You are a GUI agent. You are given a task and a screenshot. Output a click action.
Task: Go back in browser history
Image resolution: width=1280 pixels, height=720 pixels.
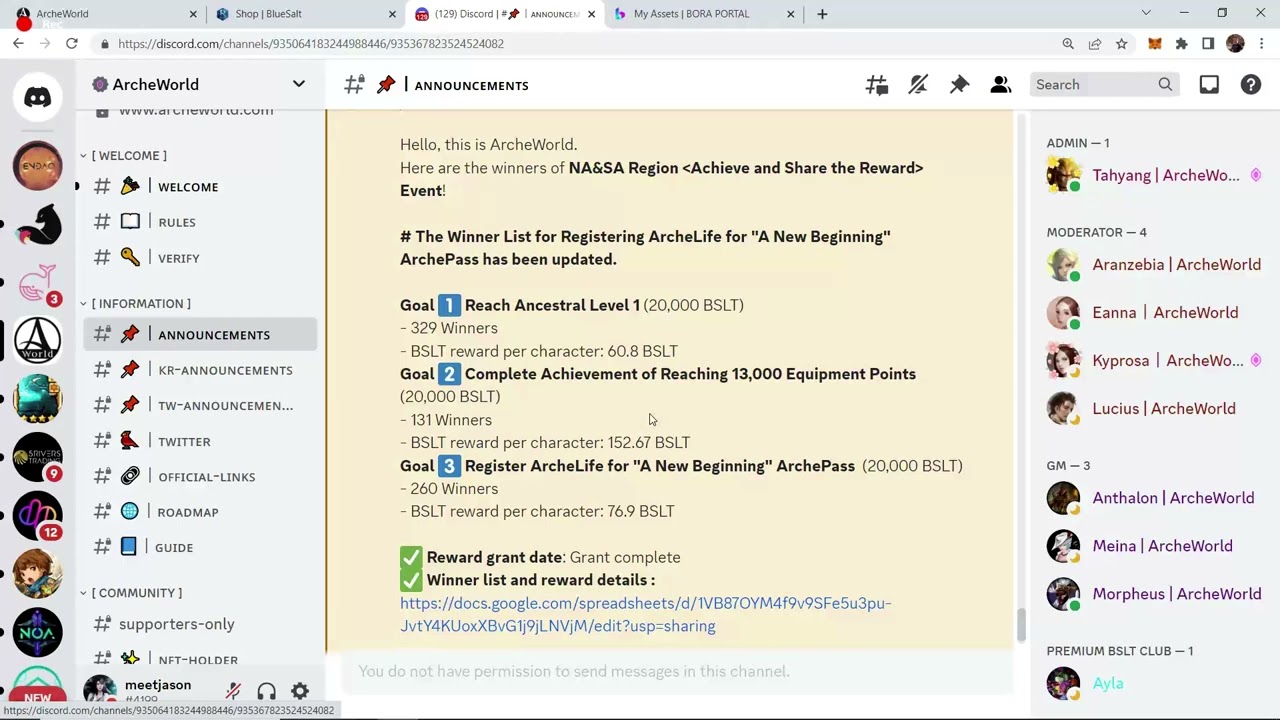click(18, 44)
